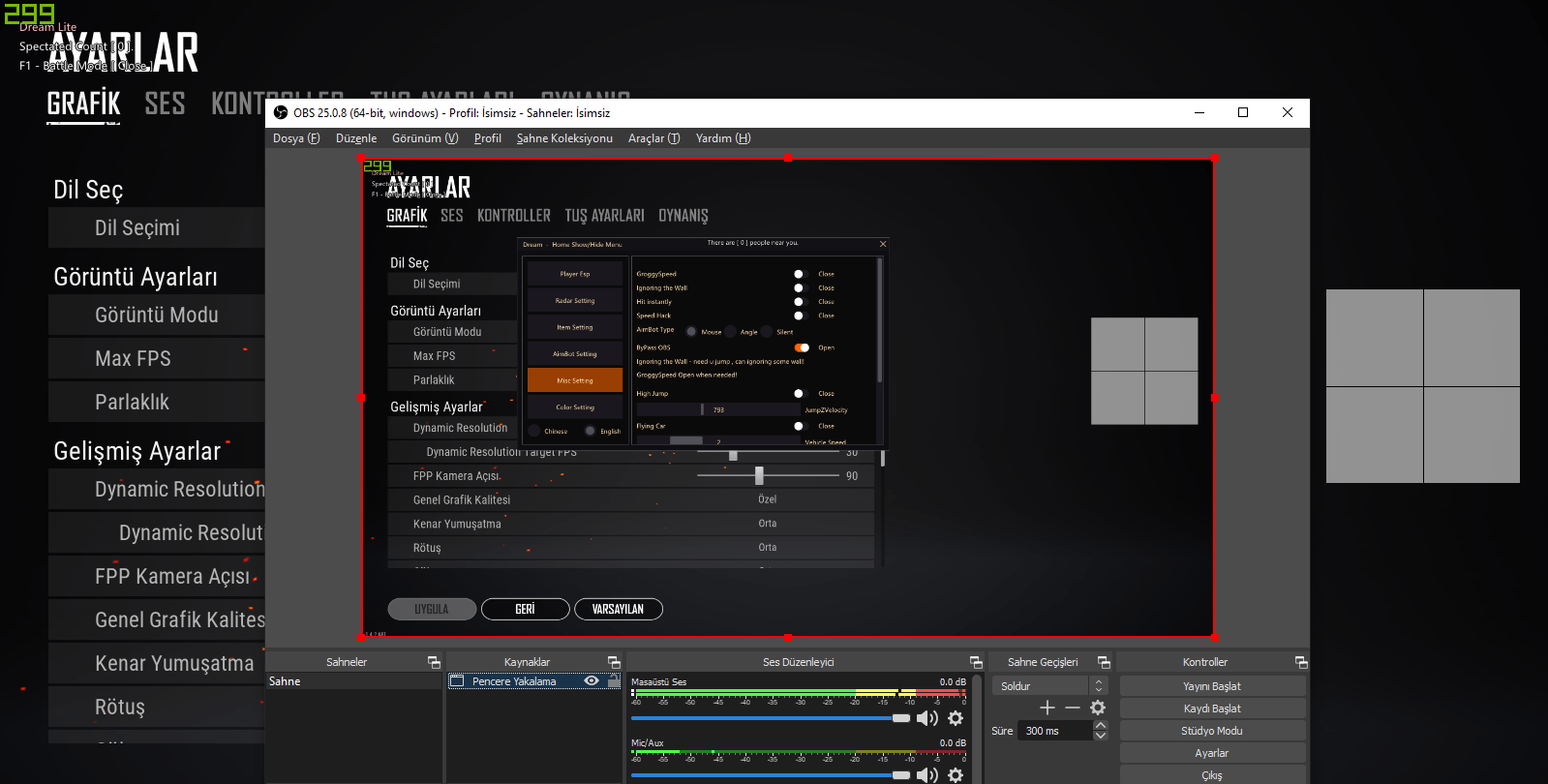Screen dimensions: 1548x784
Task: Open the Sahne Koleksiyonu menu
Action: click(564, 138)
